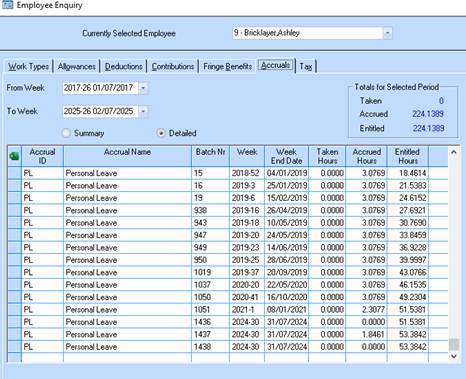
Task: Click batch number 1037 cell
Action: click(210, 285)
